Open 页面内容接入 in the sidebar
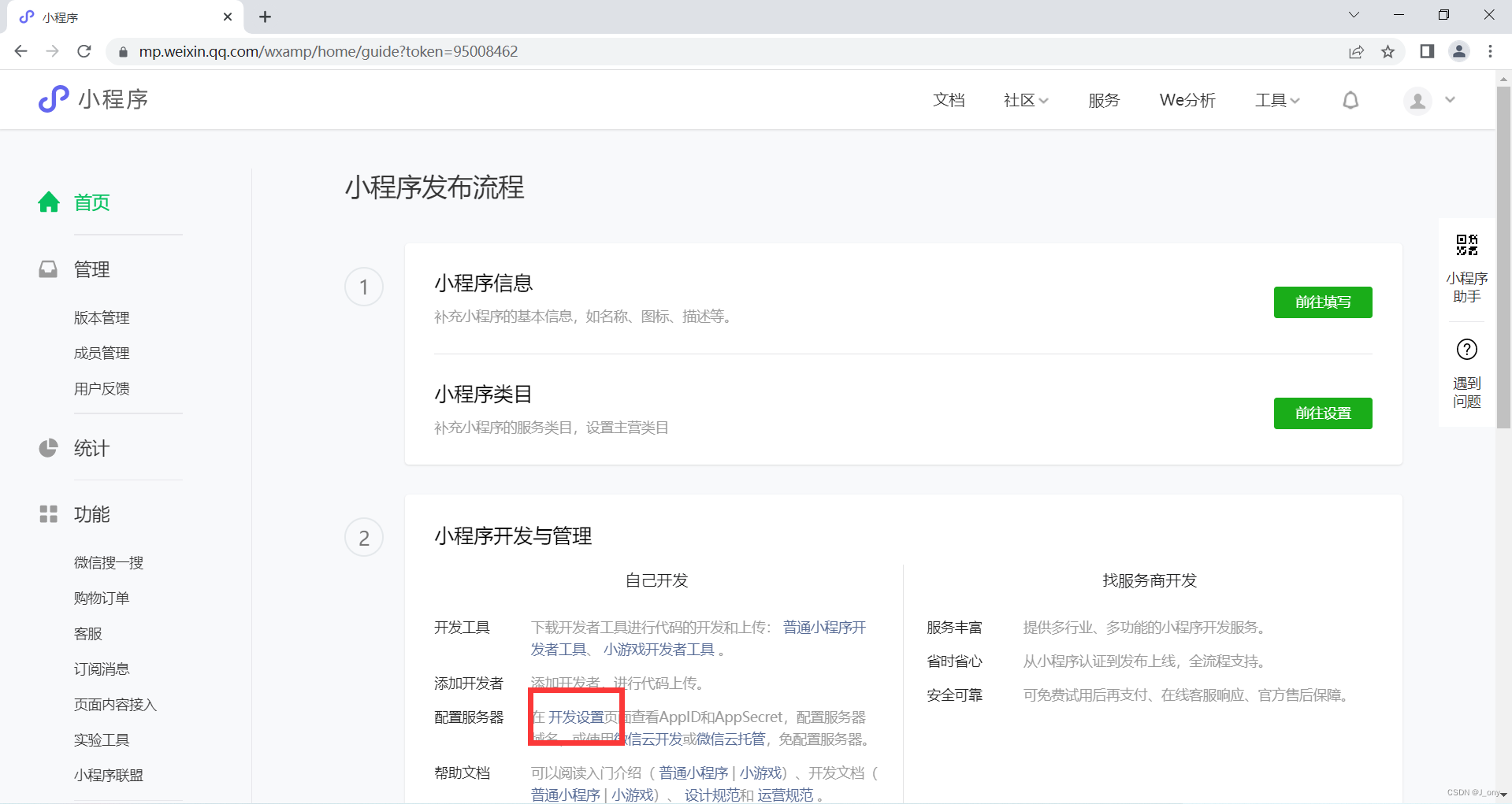 coord(115,704)
